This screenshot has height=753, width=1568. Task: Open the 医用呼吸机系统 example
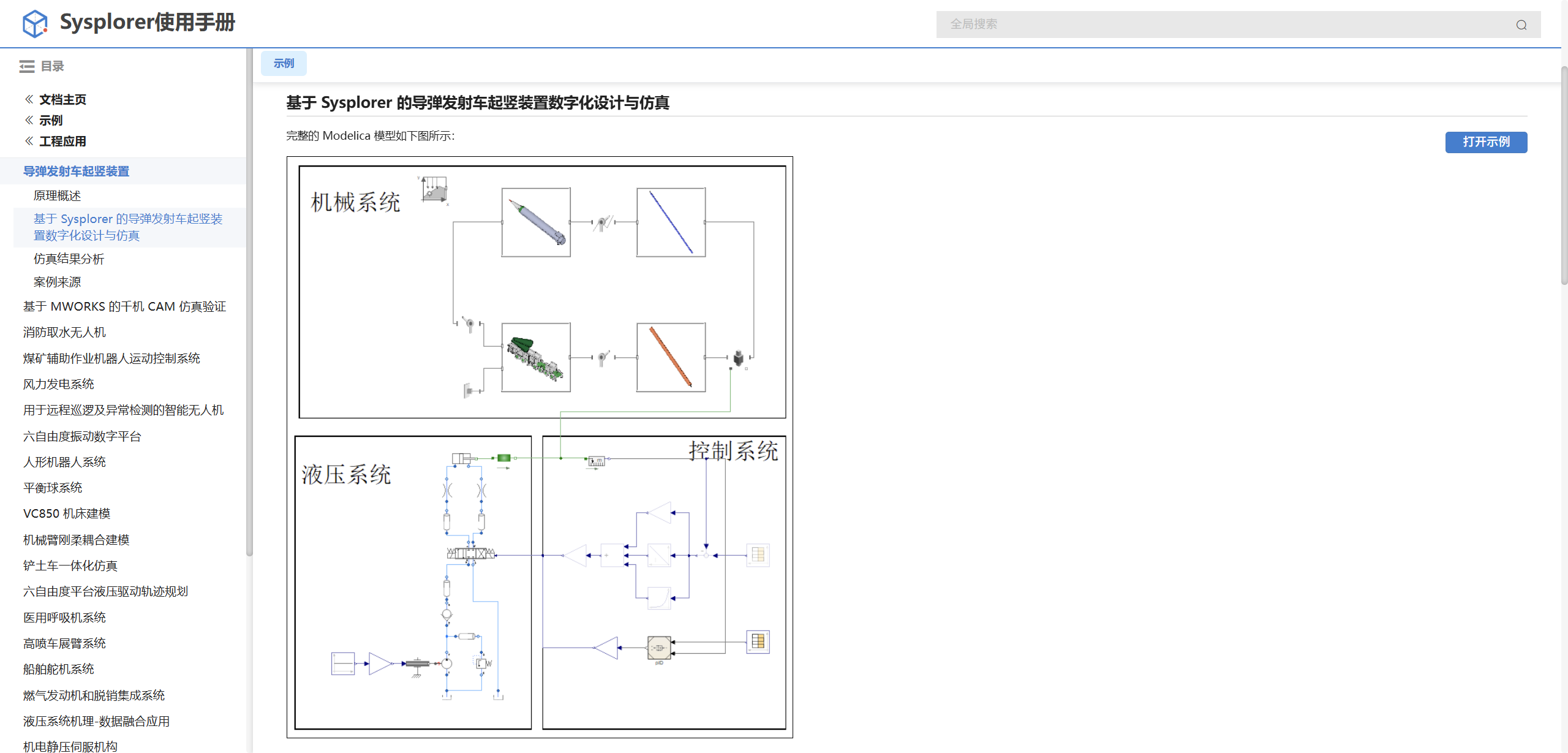click(65, 618)
